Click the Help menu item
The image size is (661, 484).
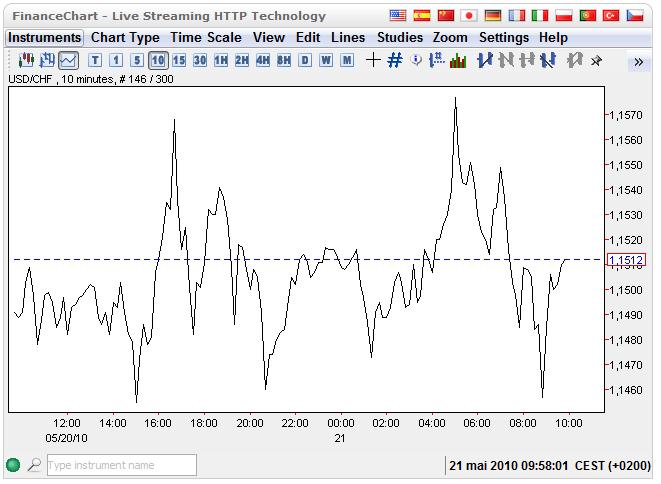553,37
